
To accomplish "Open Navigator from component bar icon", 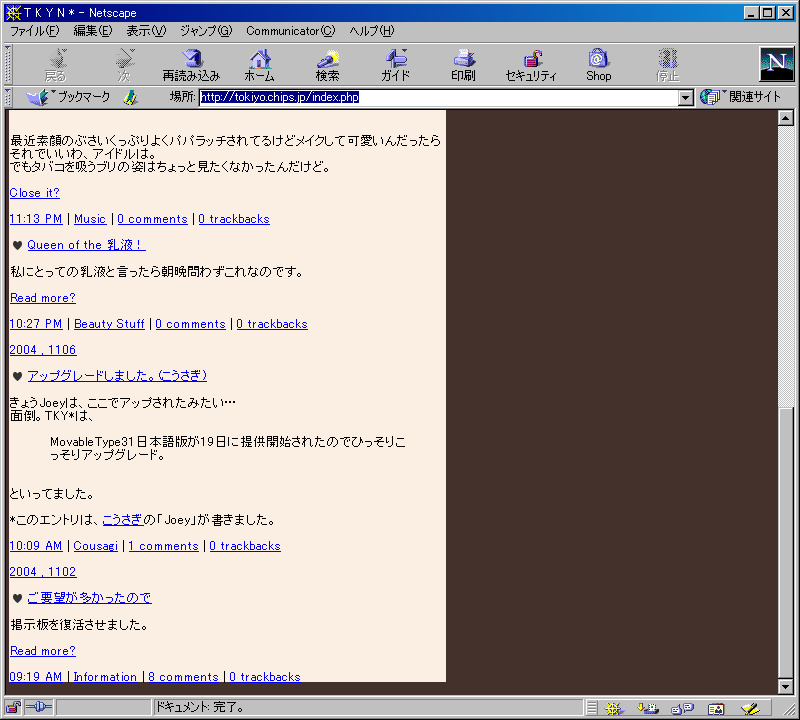I will [x=614, y=708].
